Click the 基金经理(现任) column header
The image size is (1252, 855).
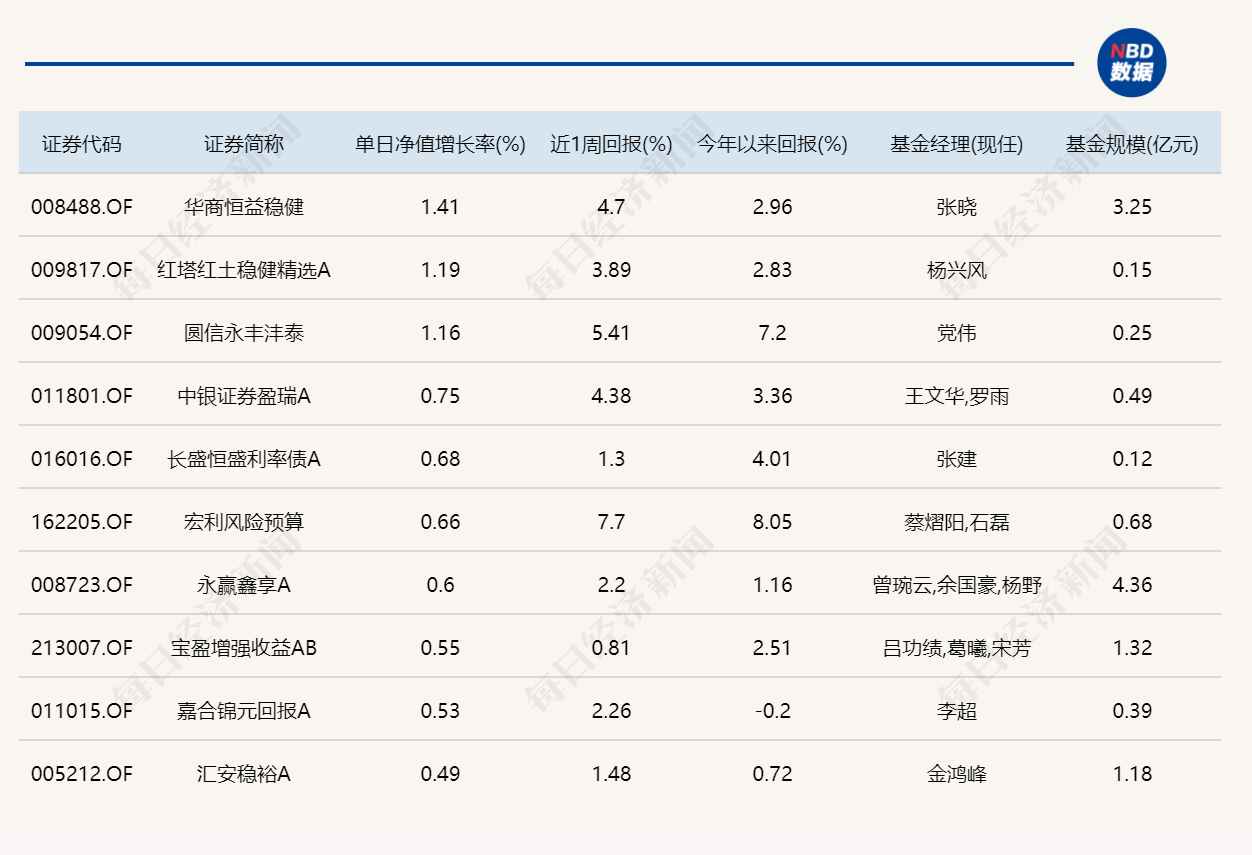click(953, 143)
